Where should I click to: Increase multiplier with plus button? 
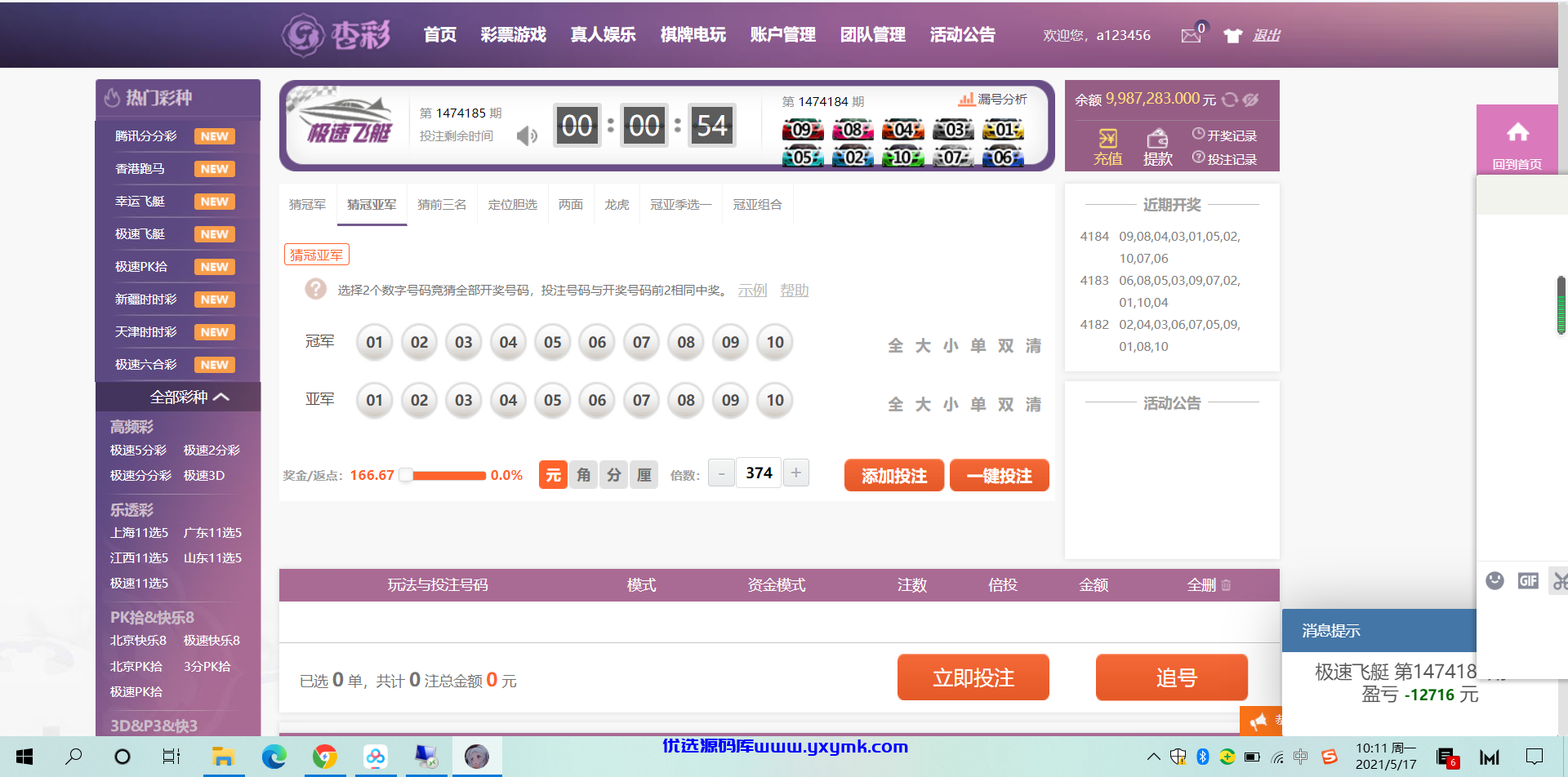[x=796, y=473]
